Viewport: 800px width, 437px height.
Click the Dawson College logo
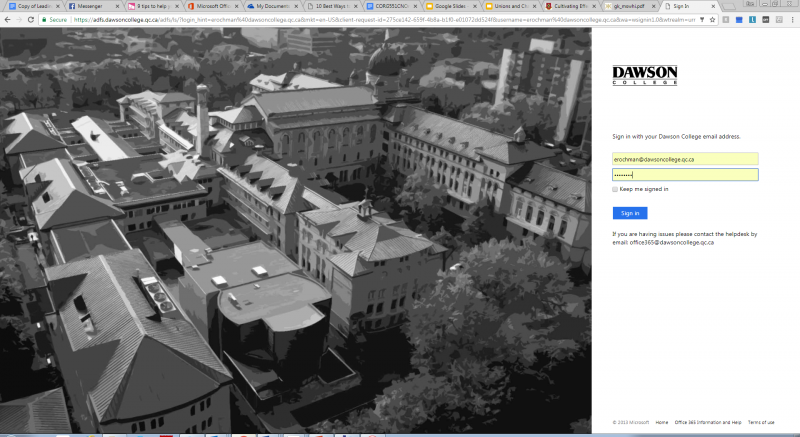pyautogui.click(x=644, y=75)
